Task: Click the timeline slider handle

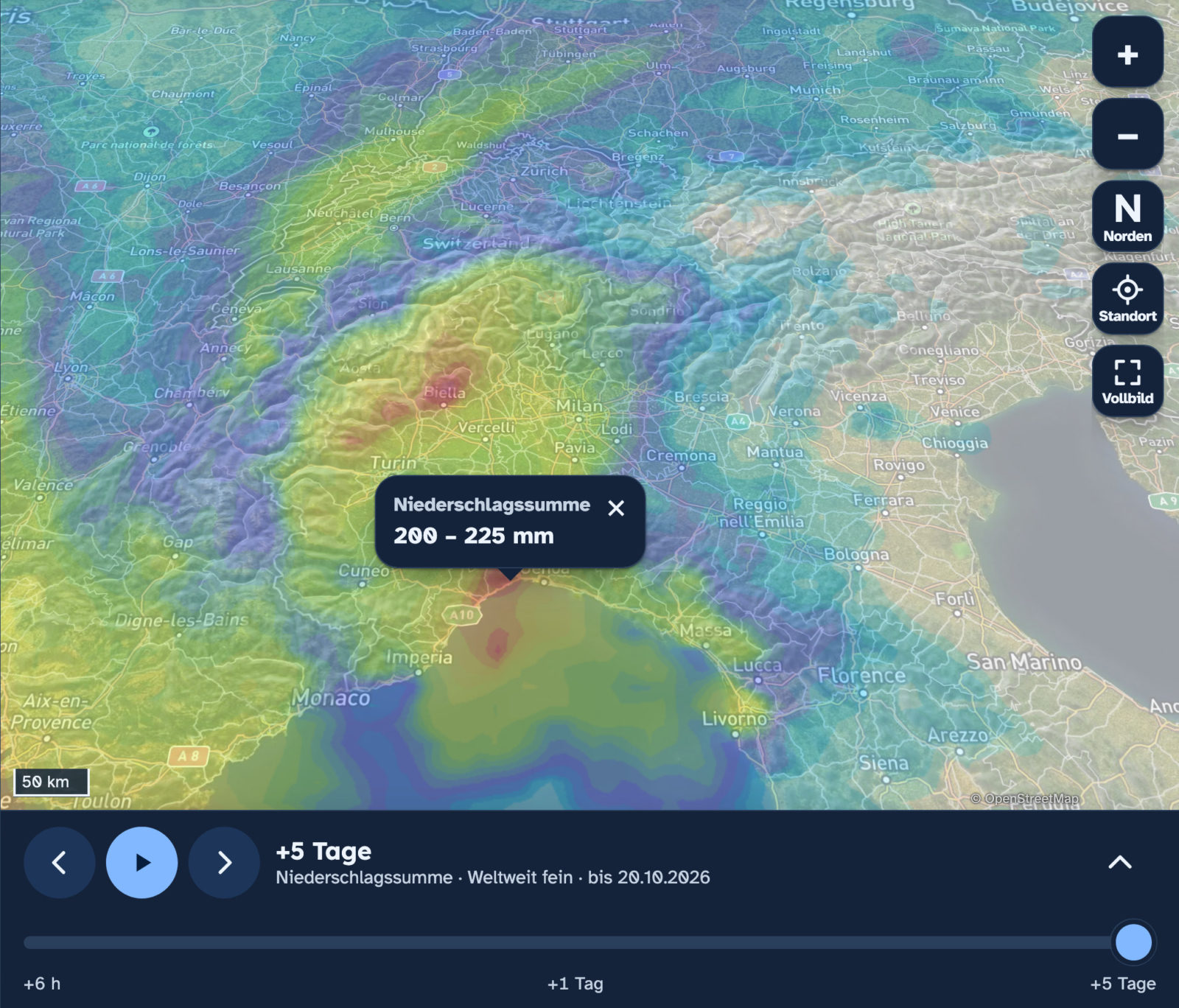Action: (x=1133, y=942)
